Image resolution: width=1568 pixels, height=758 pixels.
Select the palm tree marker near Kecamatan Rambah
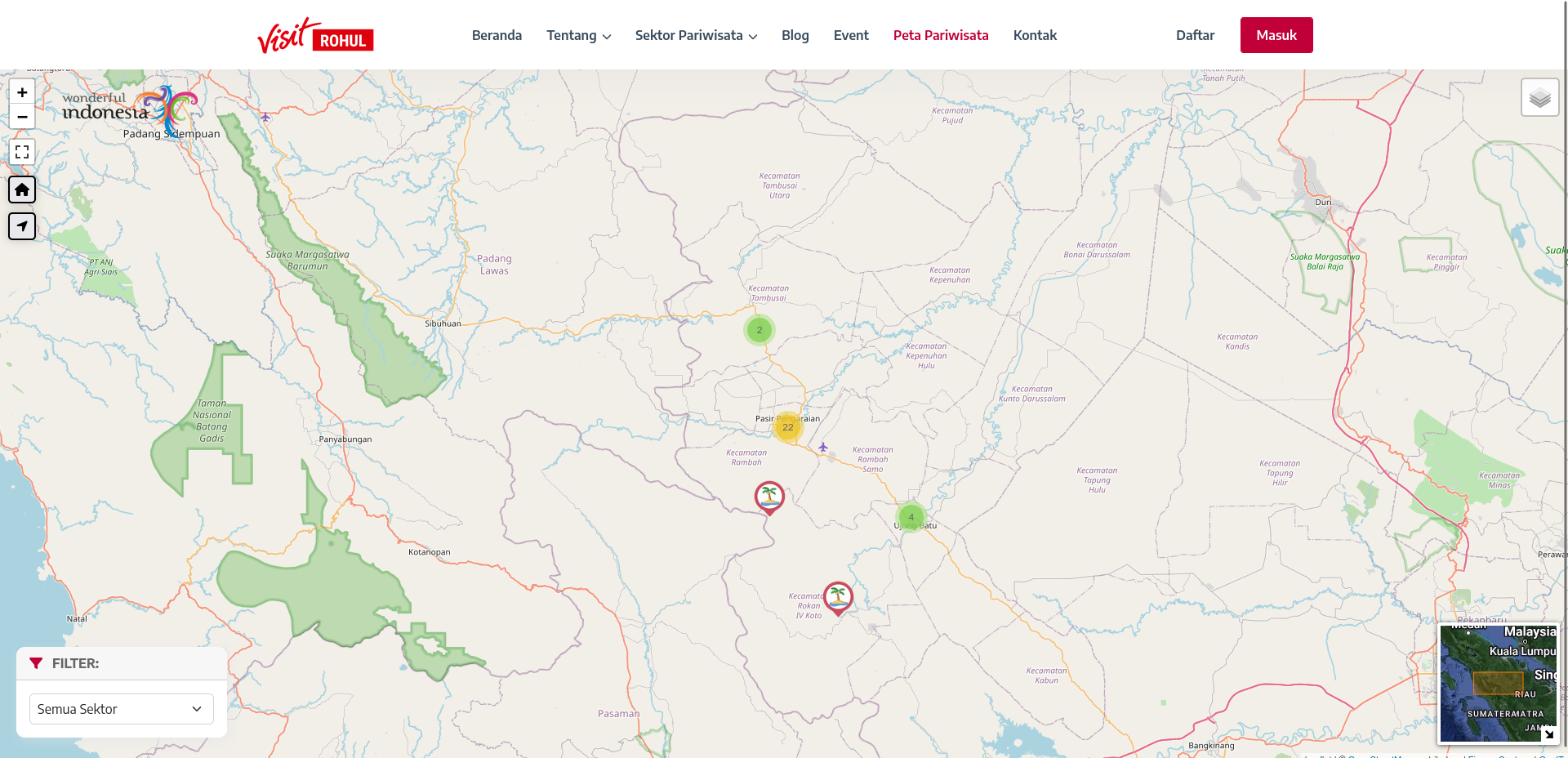click(769, 497)
